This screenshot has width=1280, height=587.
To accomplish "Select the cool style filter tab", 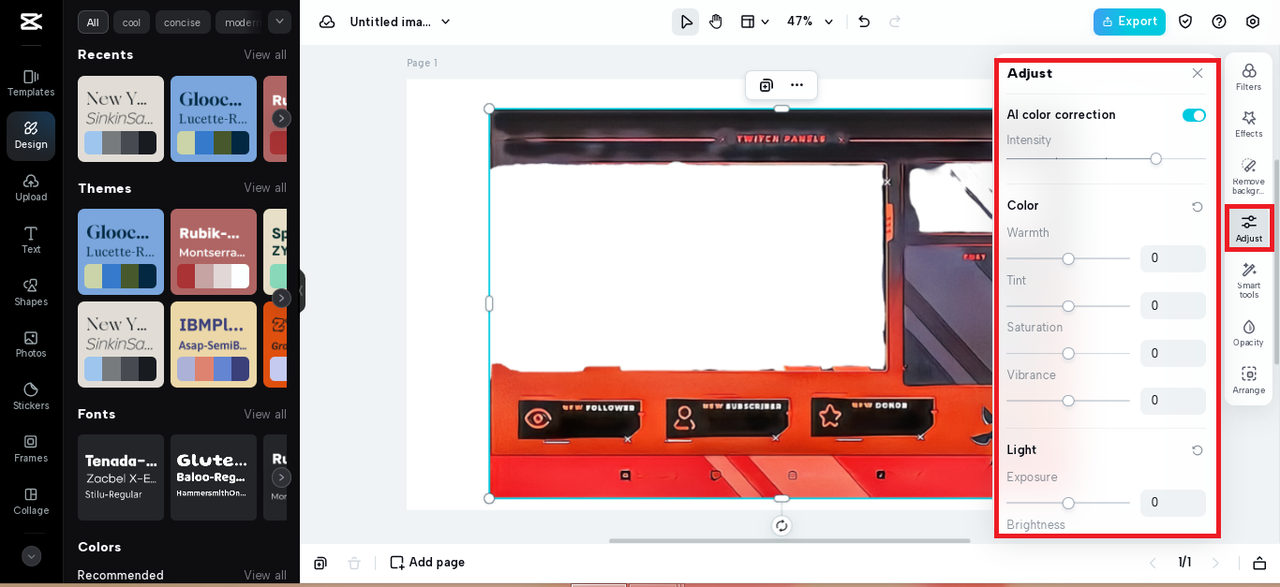I will click(131, 22).
